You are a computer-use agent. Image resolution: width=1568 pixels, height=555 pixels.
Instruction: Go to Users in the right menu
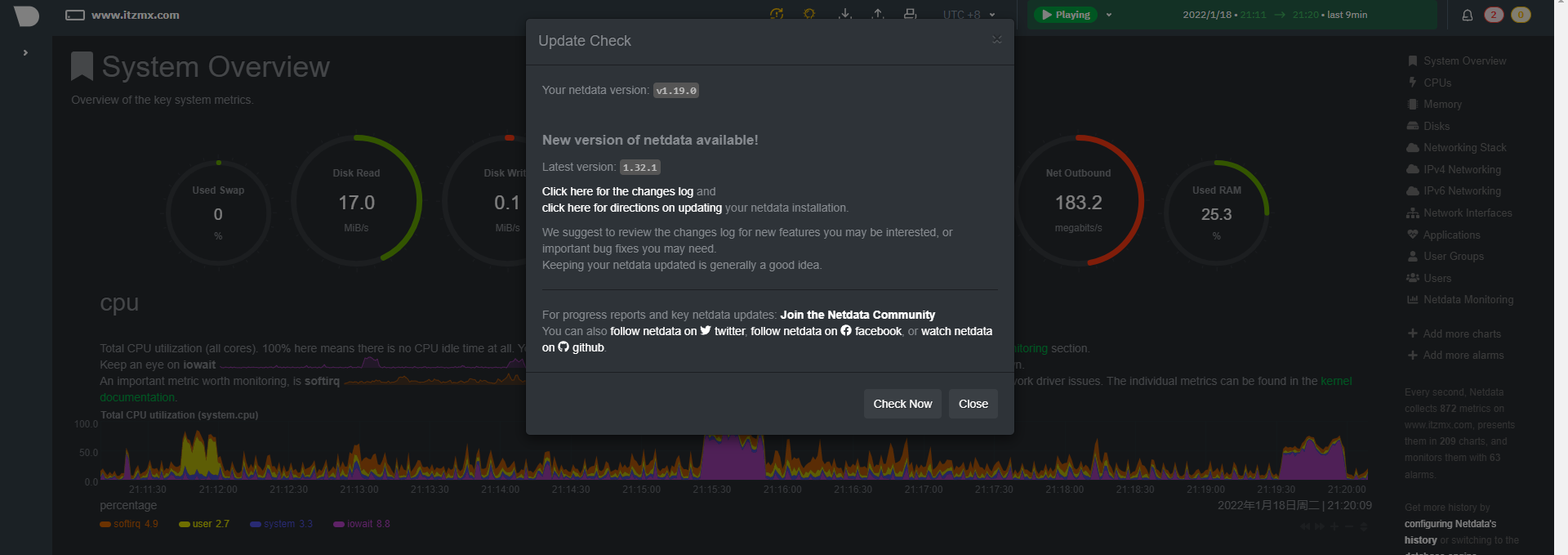[1429, 278]
